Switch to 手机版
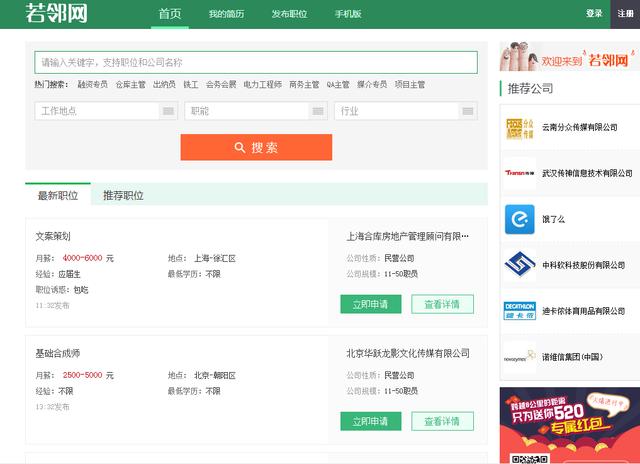The height and width of the screenshot is (464, 640). pos(348,14)
